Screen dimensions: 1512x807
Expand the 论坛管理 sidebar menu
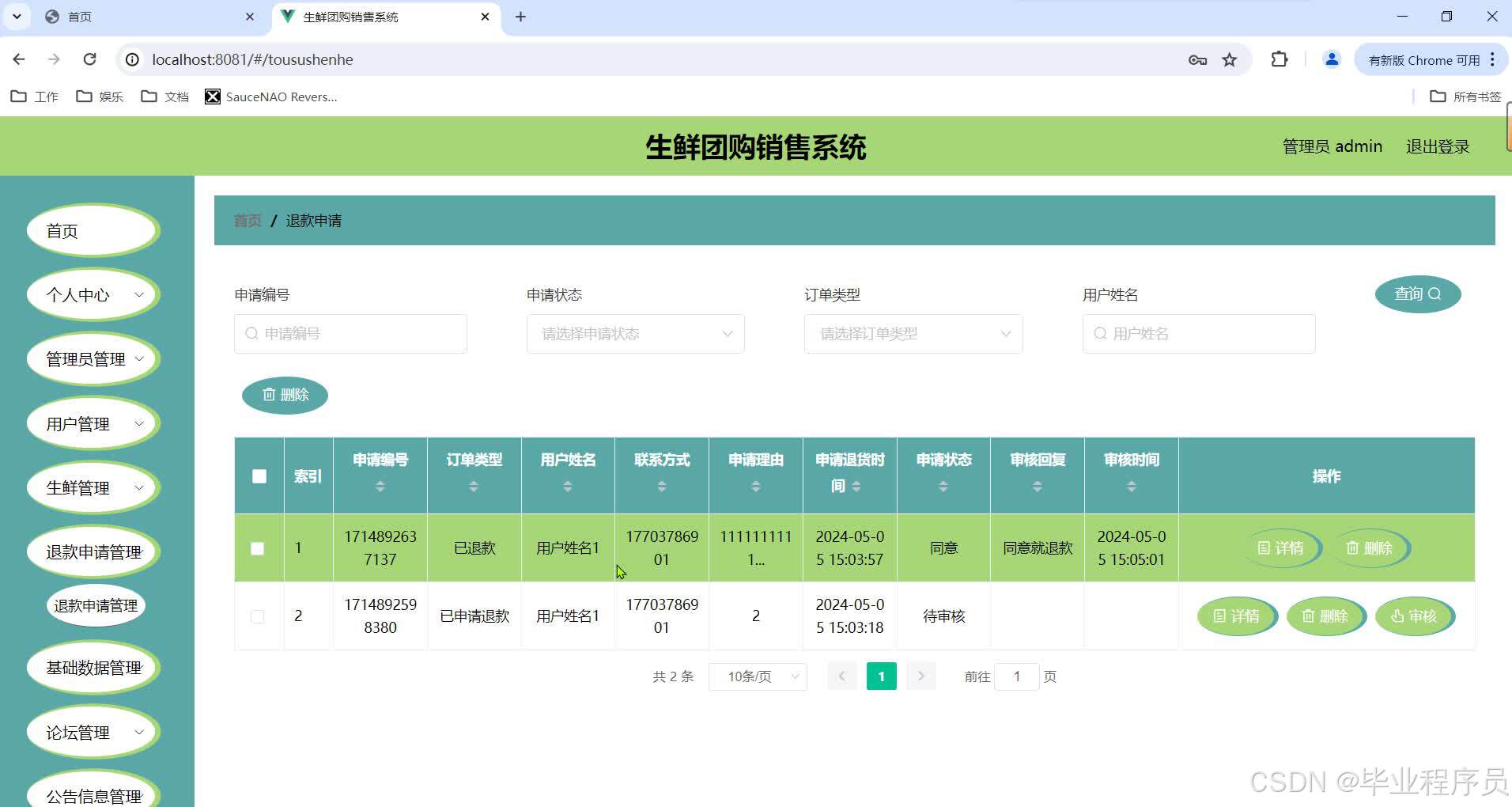[x=93, y=733]
